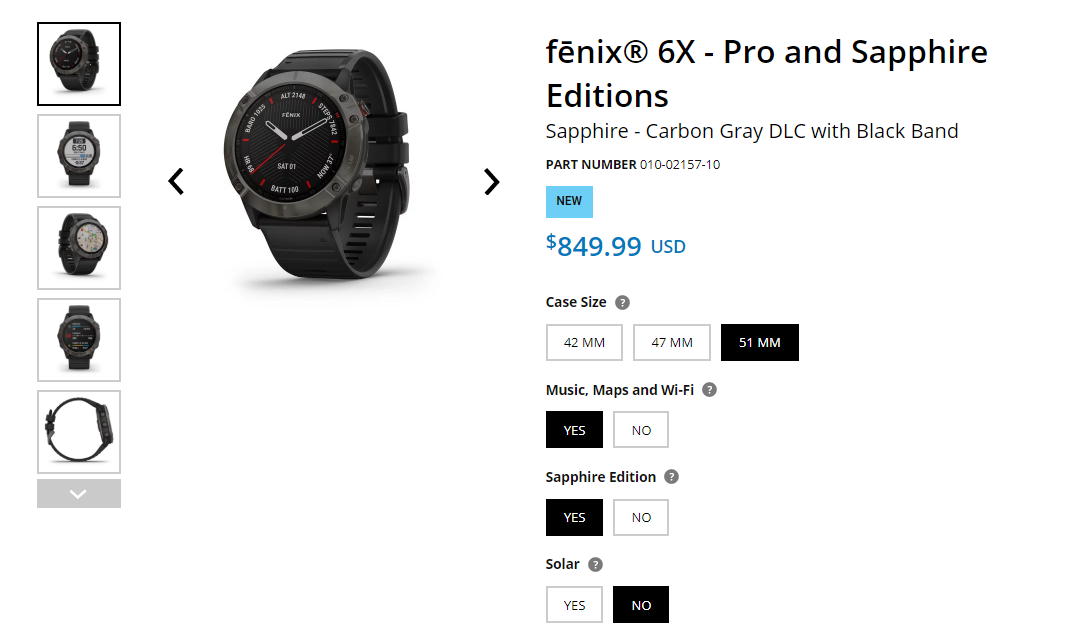1080x643 pixels.
Task: Open the Case Size help icon
Action: (x=622, y=302)
